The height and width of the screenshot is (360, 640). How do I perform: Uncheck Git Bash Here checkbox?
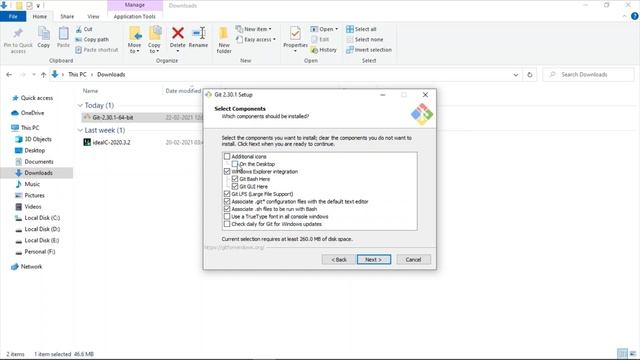point(235,179)
